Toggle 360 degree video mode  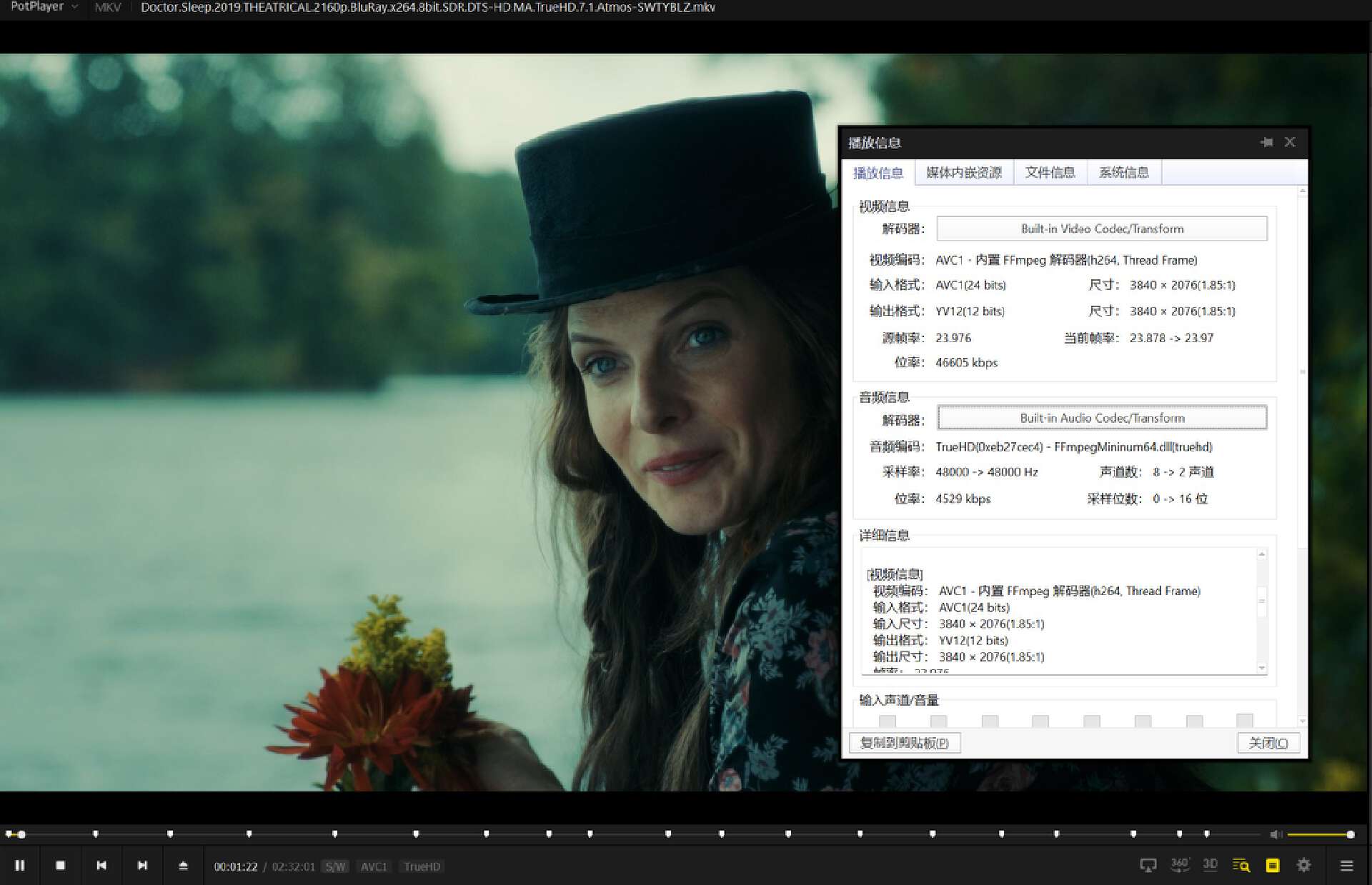tap(1179, 865)
